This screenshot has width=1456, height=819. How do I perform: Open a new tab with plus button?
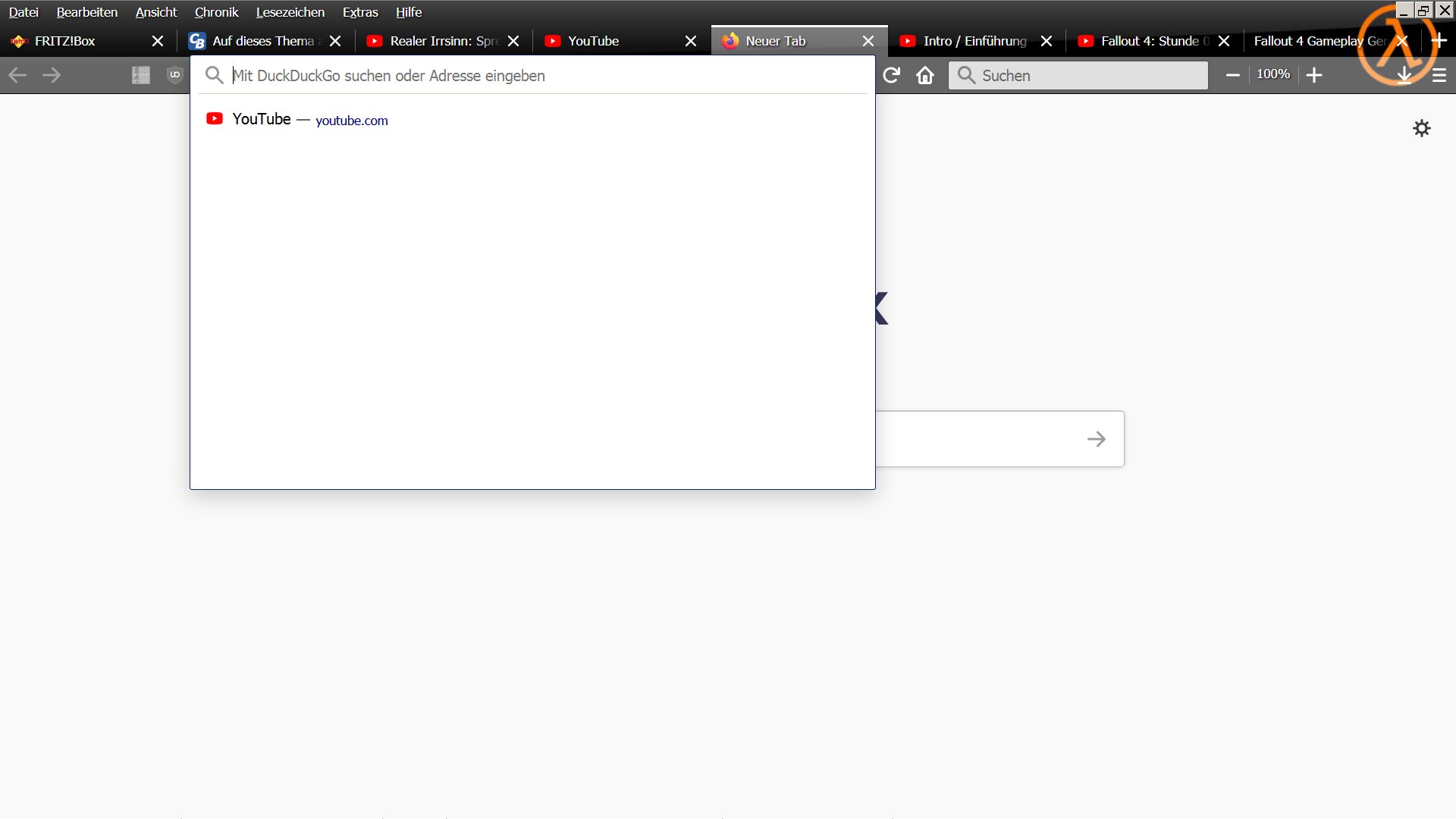tap(1439, 41)
